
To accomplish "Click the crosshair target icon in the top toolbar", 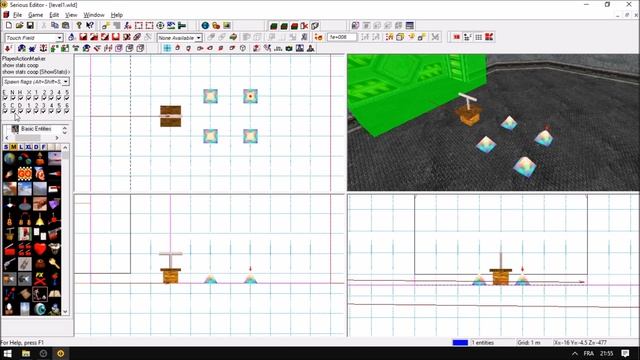I will [x=160, y=25].
